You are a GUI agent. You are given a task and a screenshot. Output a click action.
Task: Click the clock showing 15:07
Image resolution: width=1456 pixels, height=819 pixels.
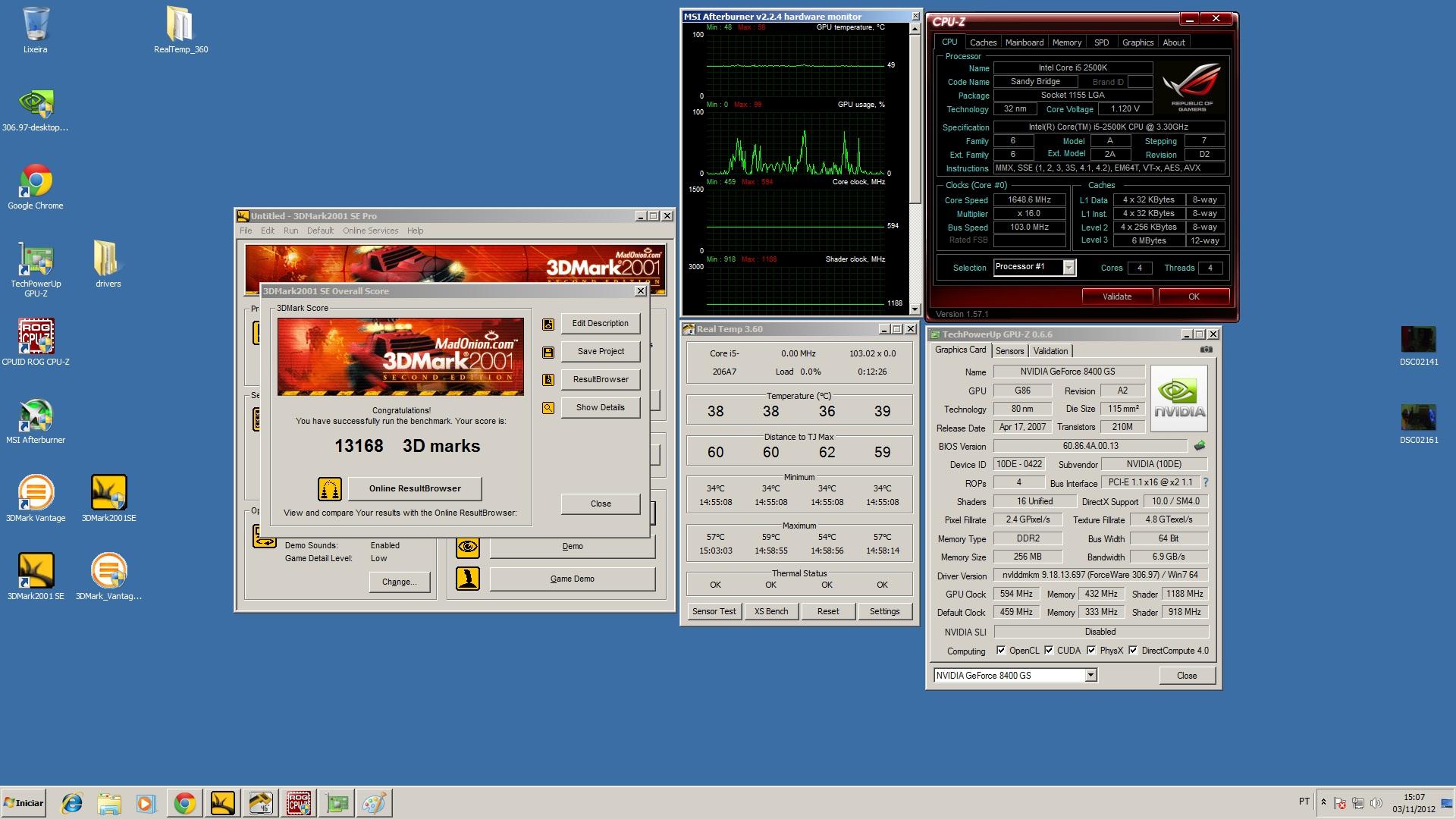1414,797
